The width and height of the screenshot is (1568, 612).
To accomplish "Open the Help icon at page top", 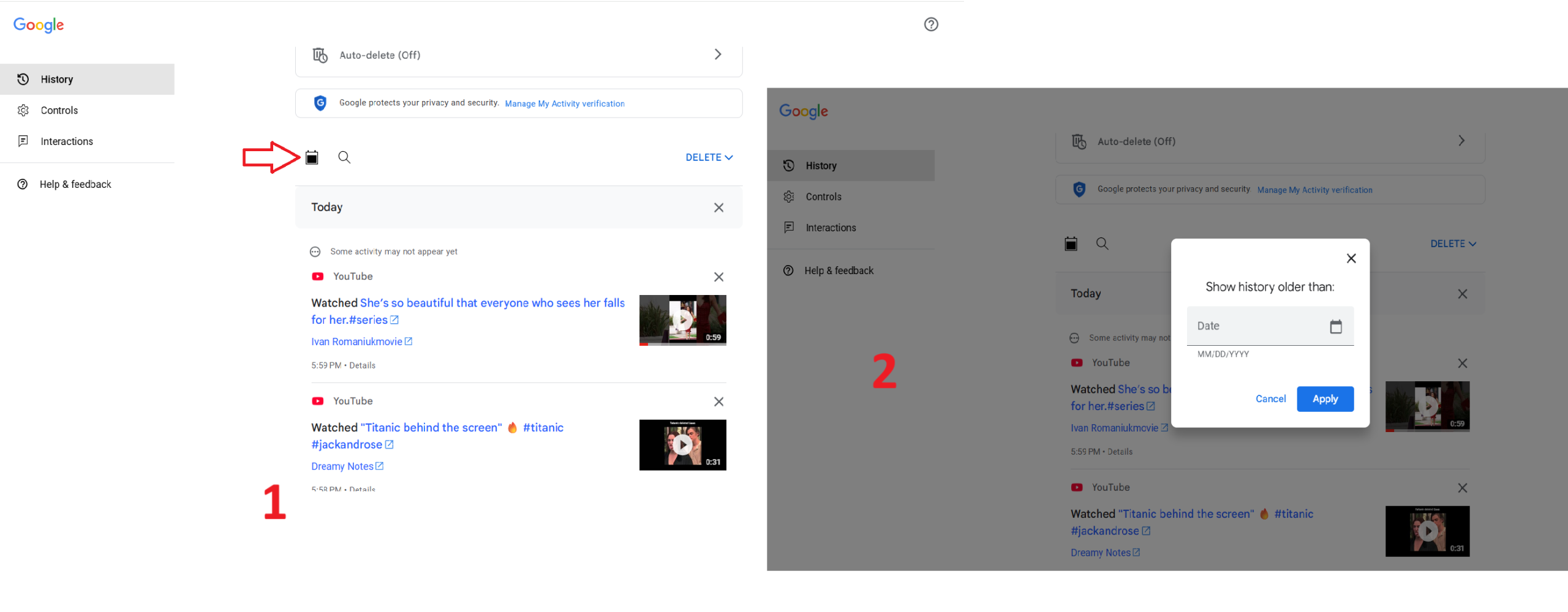I will click(x=931, y=24).
